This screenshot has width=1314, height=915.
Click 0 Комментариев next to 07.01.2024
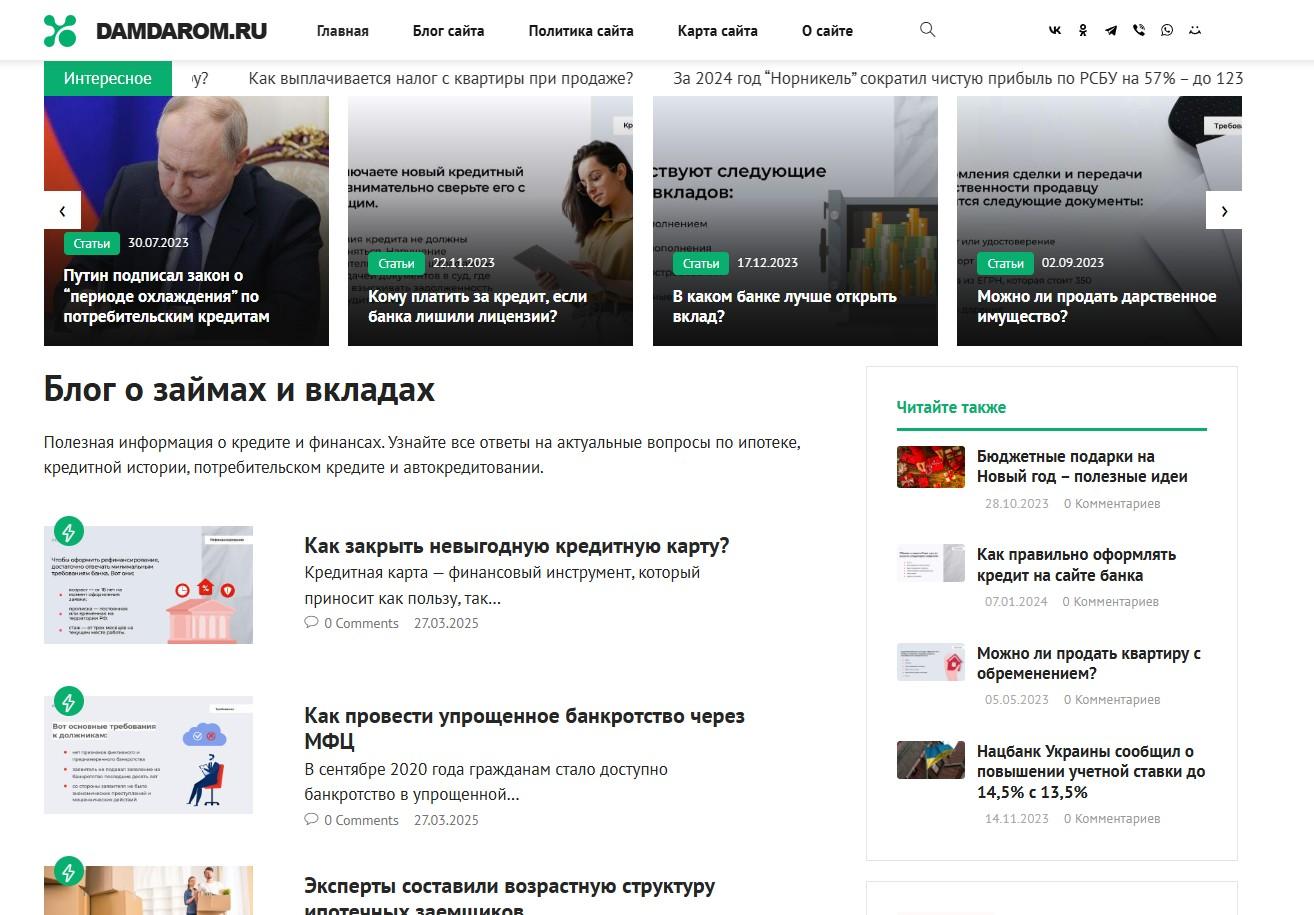(x=1110, y=601)
